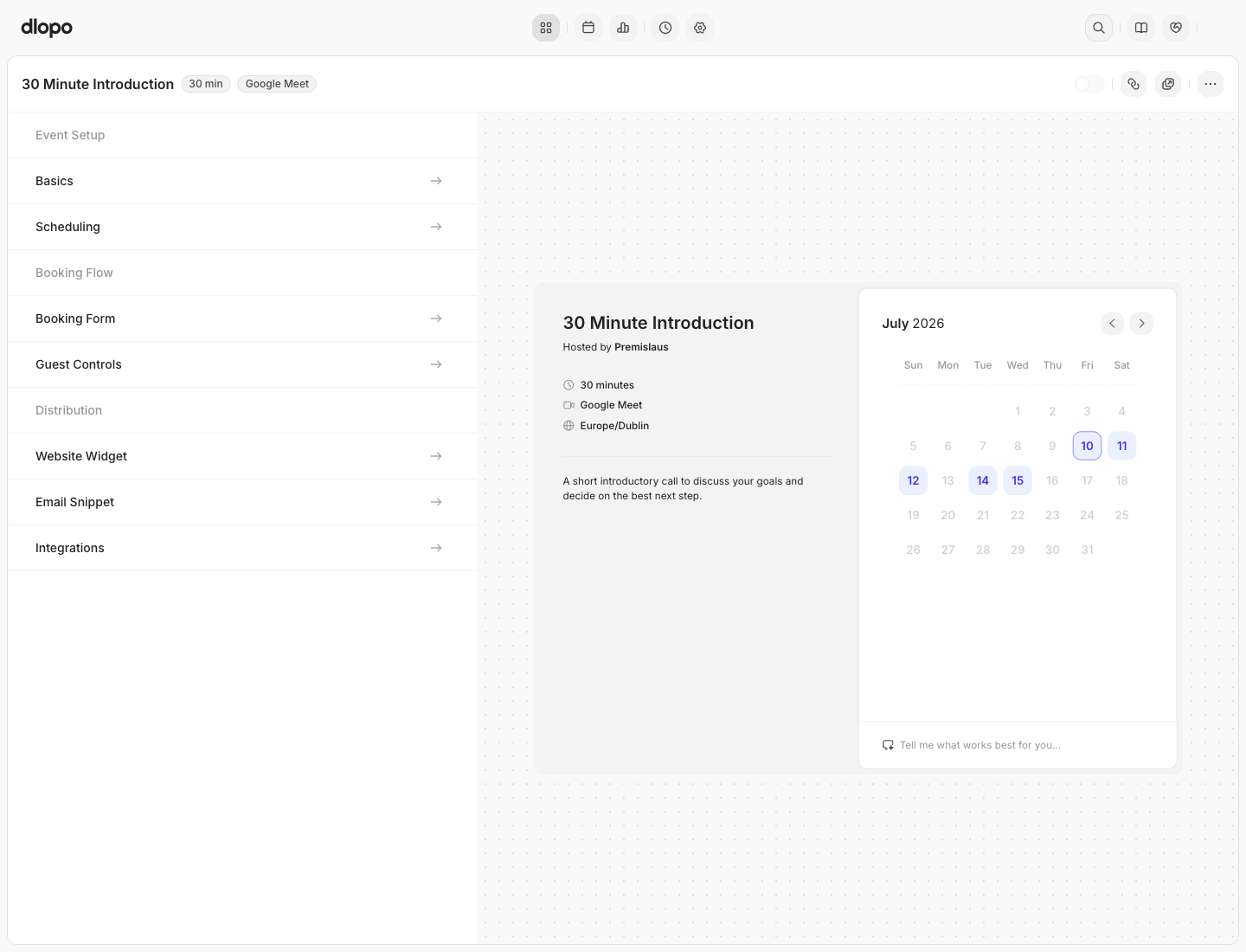
Task: Click the disabled date 31 in calendar
Action: click(x=1087, y=550)
